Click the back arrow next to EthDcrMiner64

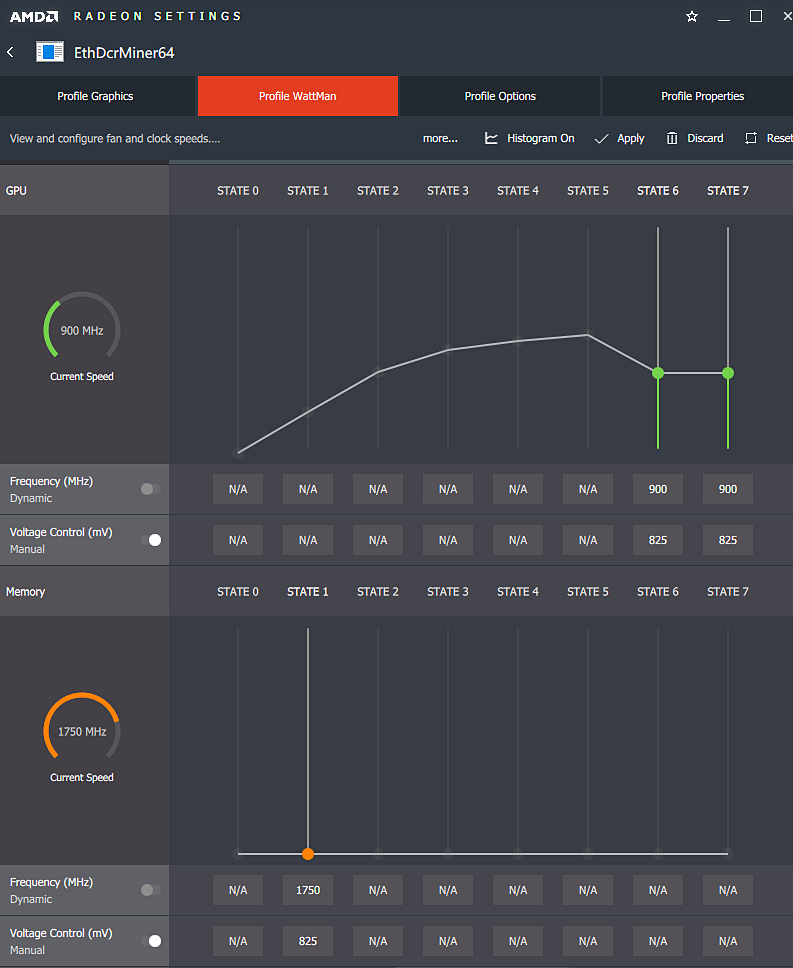point(10,52)
